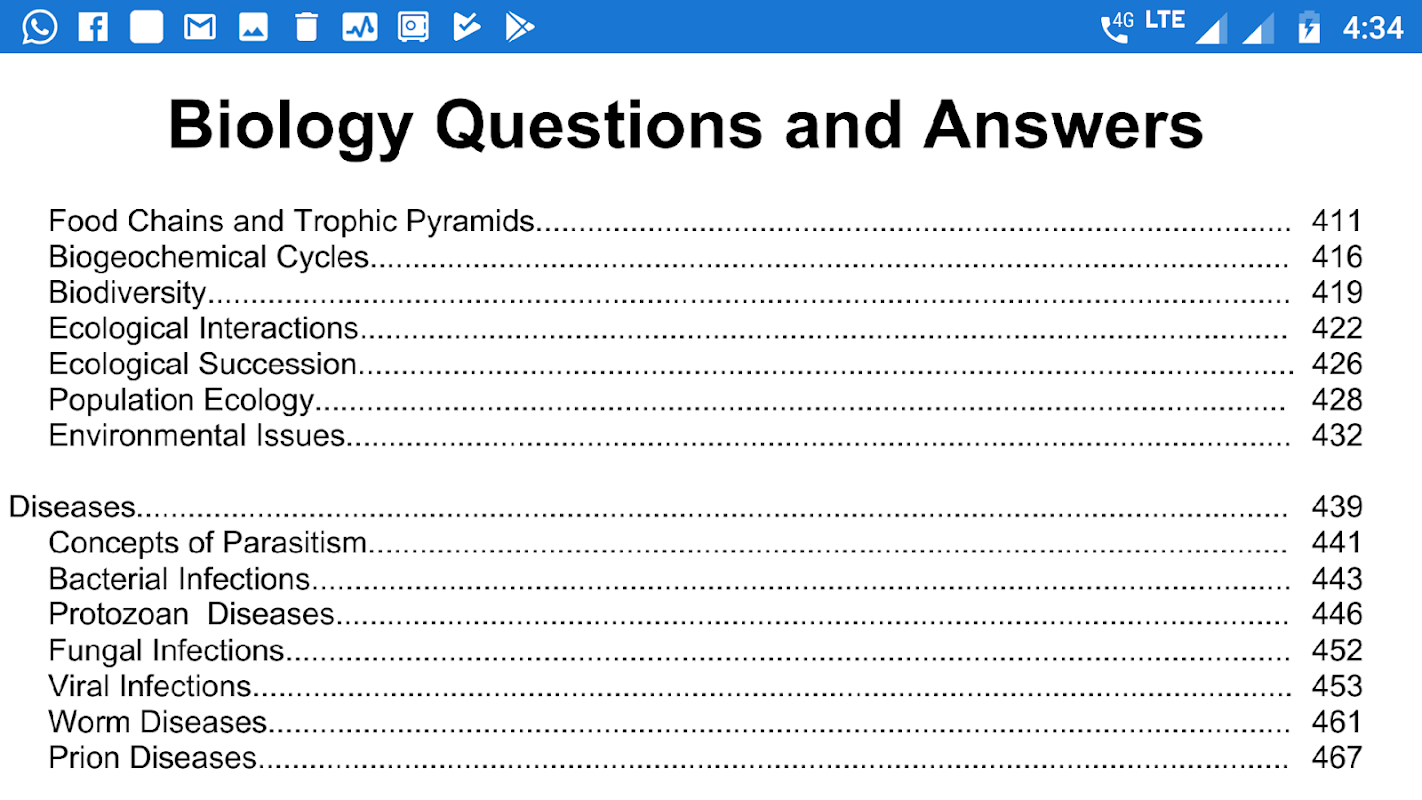Tap the white square notification icon
1422x800 pixels.
[x=146, y=27]
